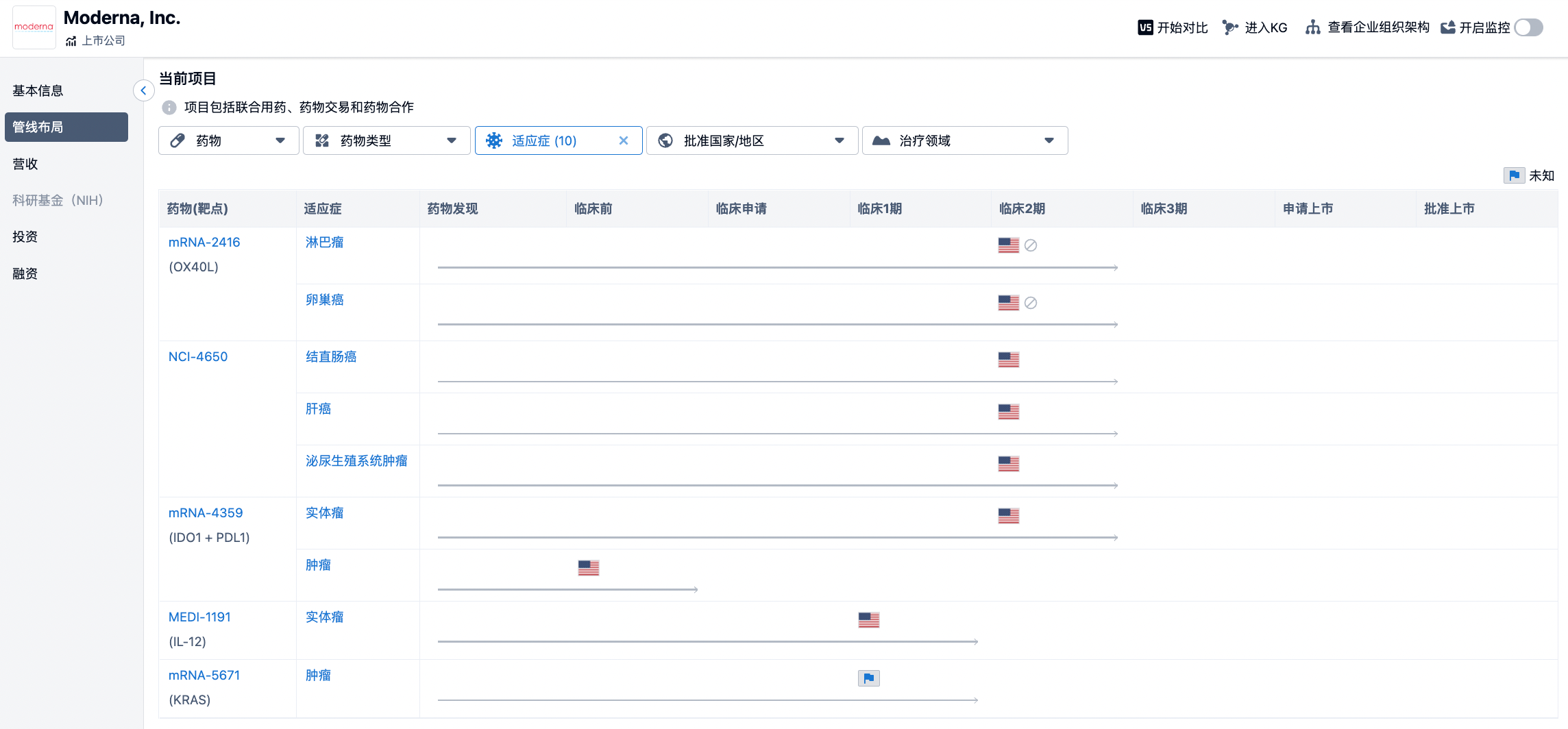Click the US flag in the 泌尿生殖系统肿瘤 row
Viewport: 1568px width, 729px height.
coord(1009,464)
